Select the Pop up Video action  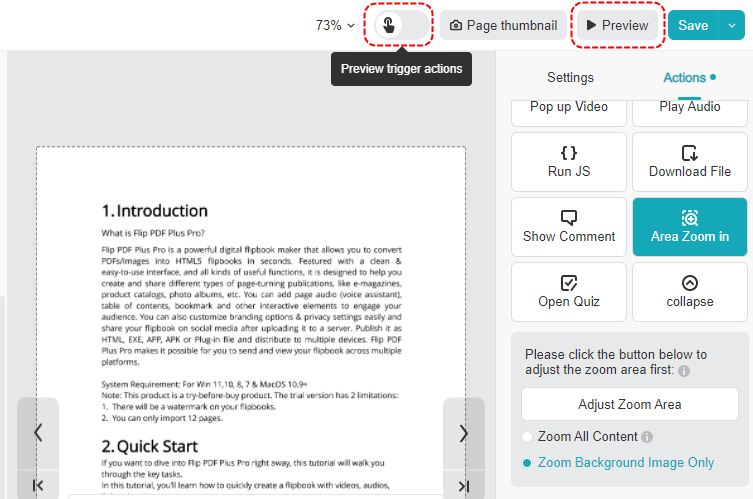tap(569, 112)
